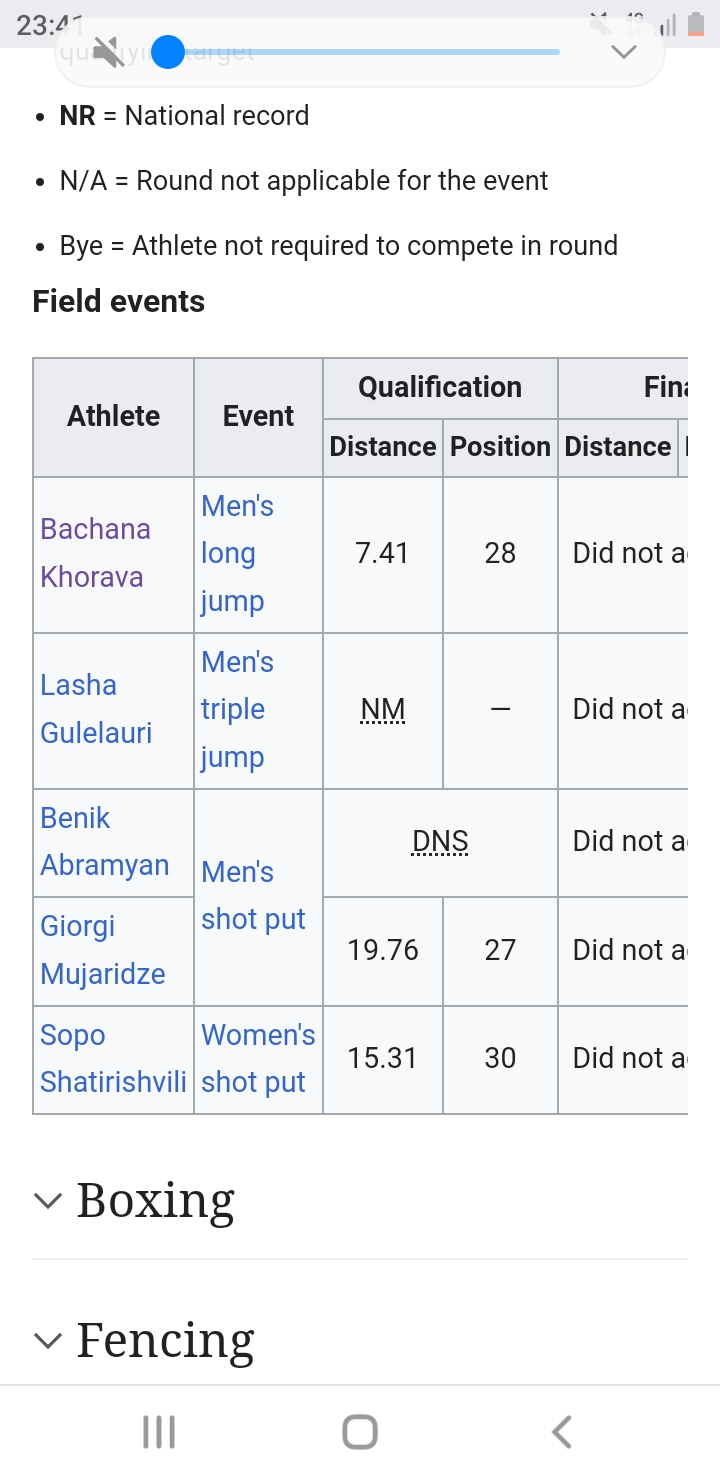Viewport: 720px width, 1480px height.
Task: Tap the muted speaker icon on volume panel
Action: coord(108,51)
